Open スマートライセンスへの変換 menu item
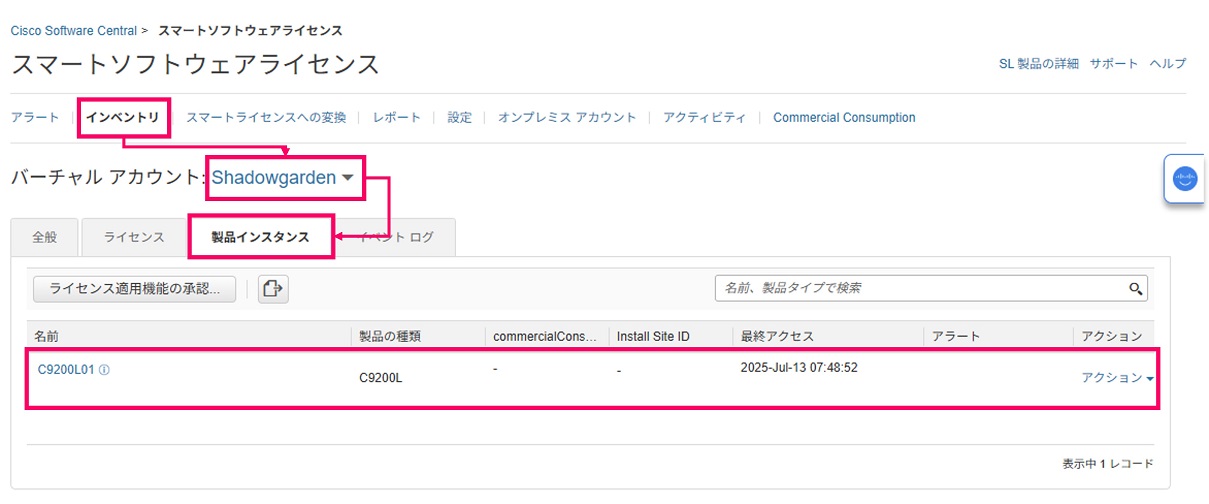 click(266, 117)
